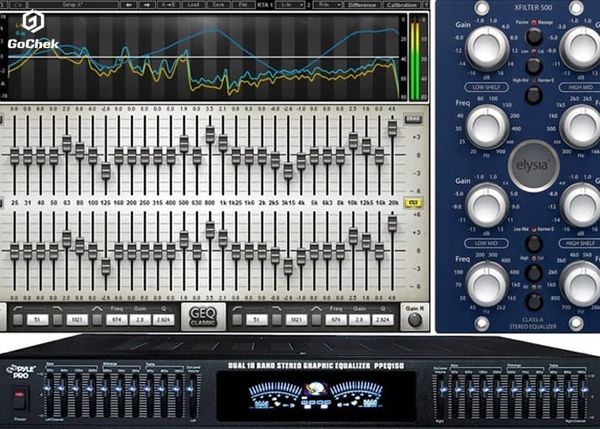Click the lower channel 12k5 fader

pyautogui.click(x=366, y=241)
